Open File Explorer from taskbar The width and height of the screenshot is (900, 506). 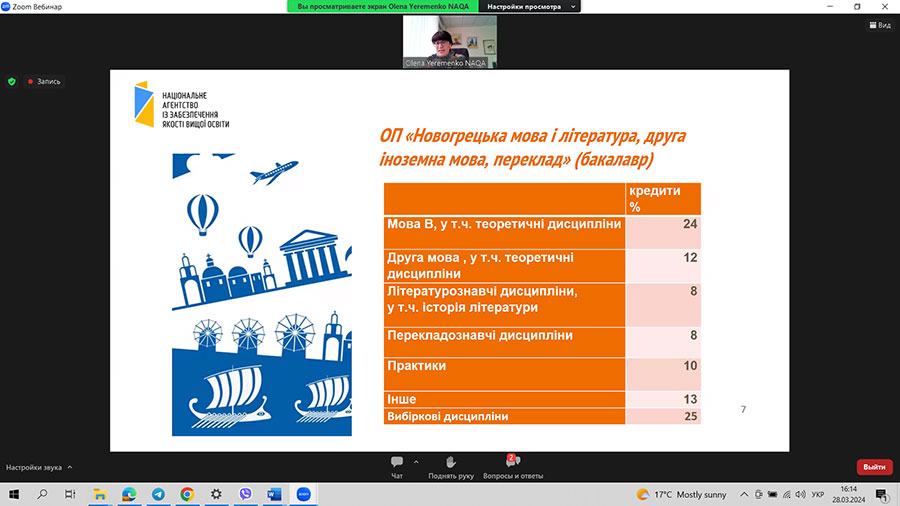pyautogui.click(x=100, y=494)
